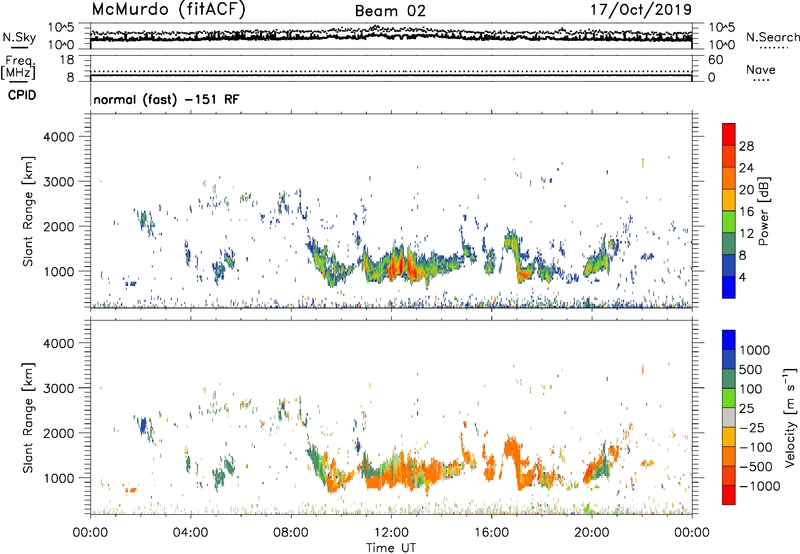Click the velocity colorbar gray segment
Image resolution: width=800 pixels, height=554 pixels.
729,417
